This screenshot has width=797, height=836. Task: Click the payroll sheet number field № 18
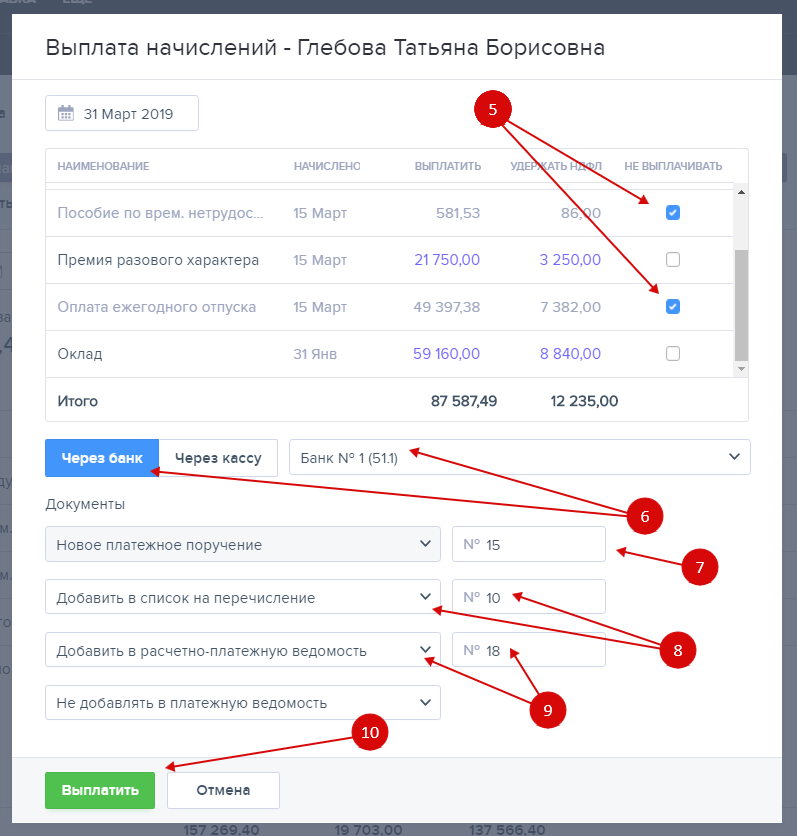[529, 650]
